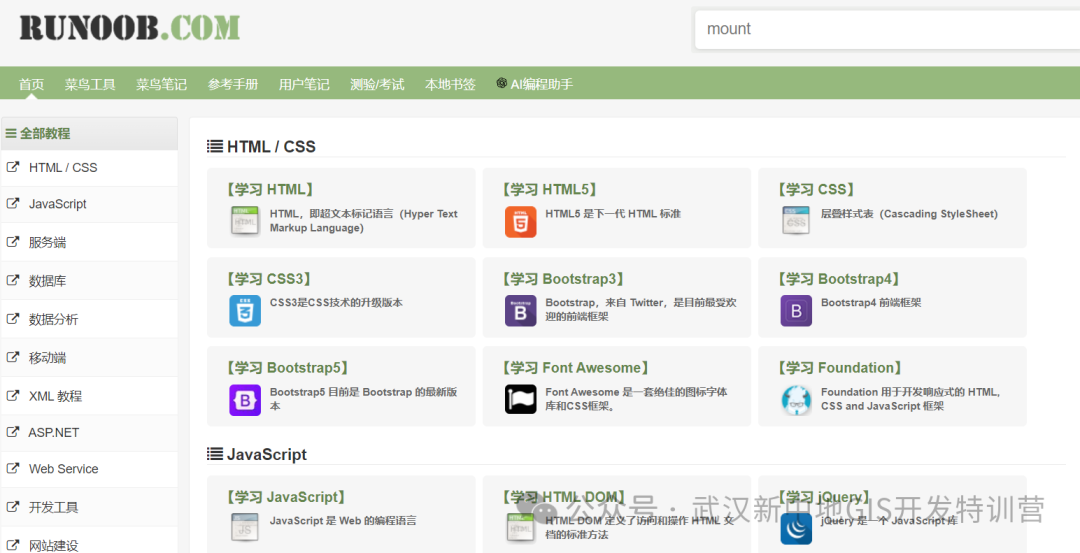Screen dimensions: 1080x553
Task: Click the 【学习 Foundation】 card title
Action: pyautogui.click(x=840, y=368)
